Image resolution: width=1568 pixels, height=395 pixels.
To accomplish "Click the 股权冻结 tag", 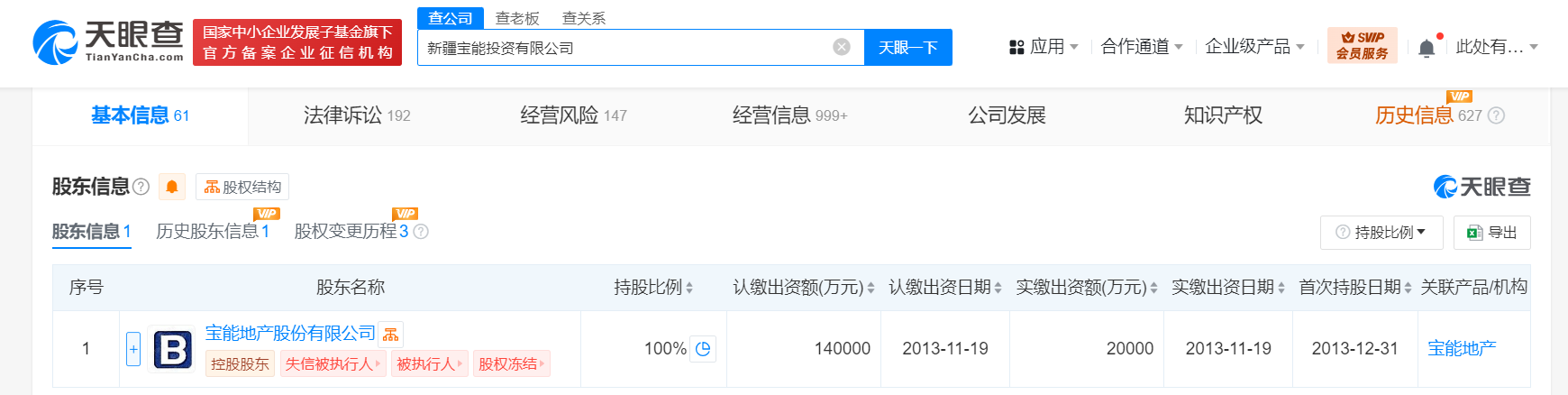I will point(511,364).
